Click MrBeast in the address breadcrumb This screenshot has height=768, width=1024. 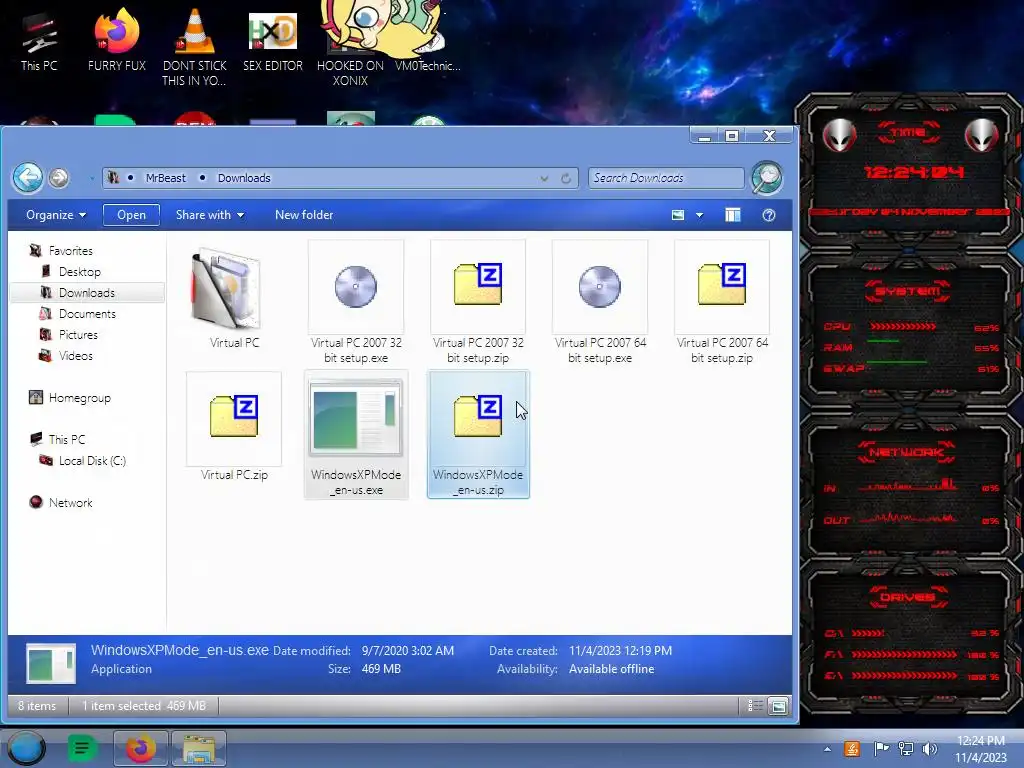point(165,178)
